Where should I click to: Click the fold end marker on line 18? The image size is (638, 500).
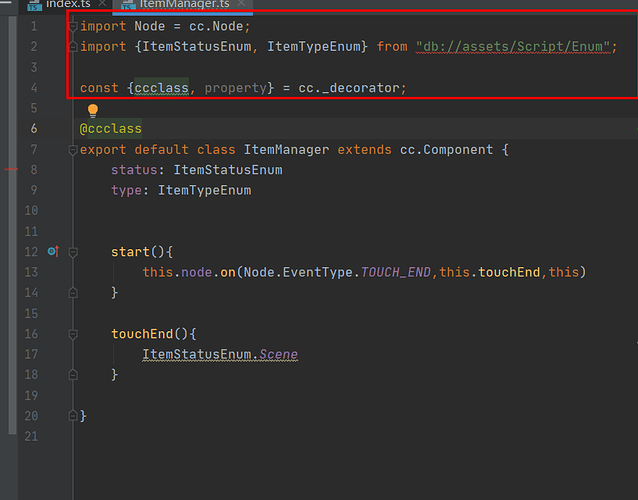point(73,374)
